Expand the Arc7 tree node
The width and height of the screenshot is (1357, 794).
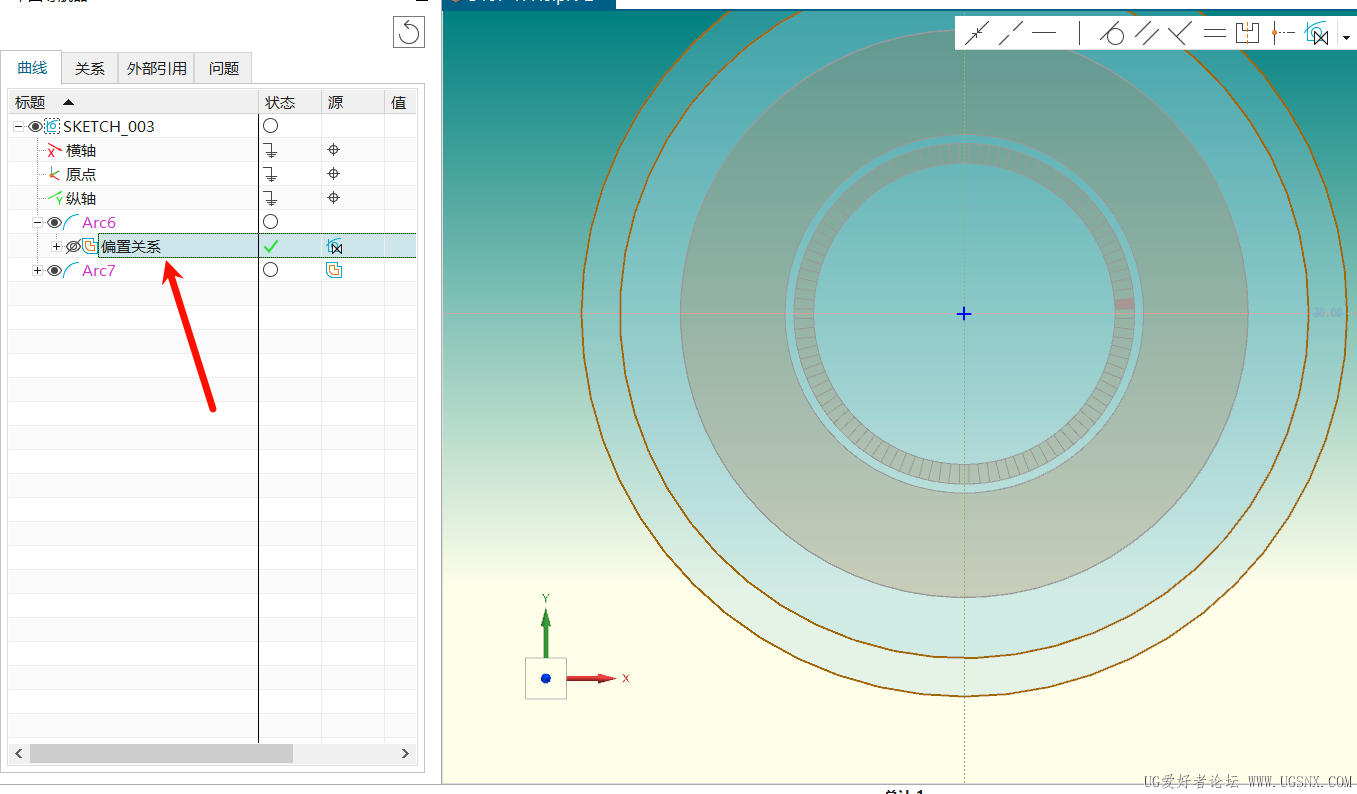click(38, 271)
